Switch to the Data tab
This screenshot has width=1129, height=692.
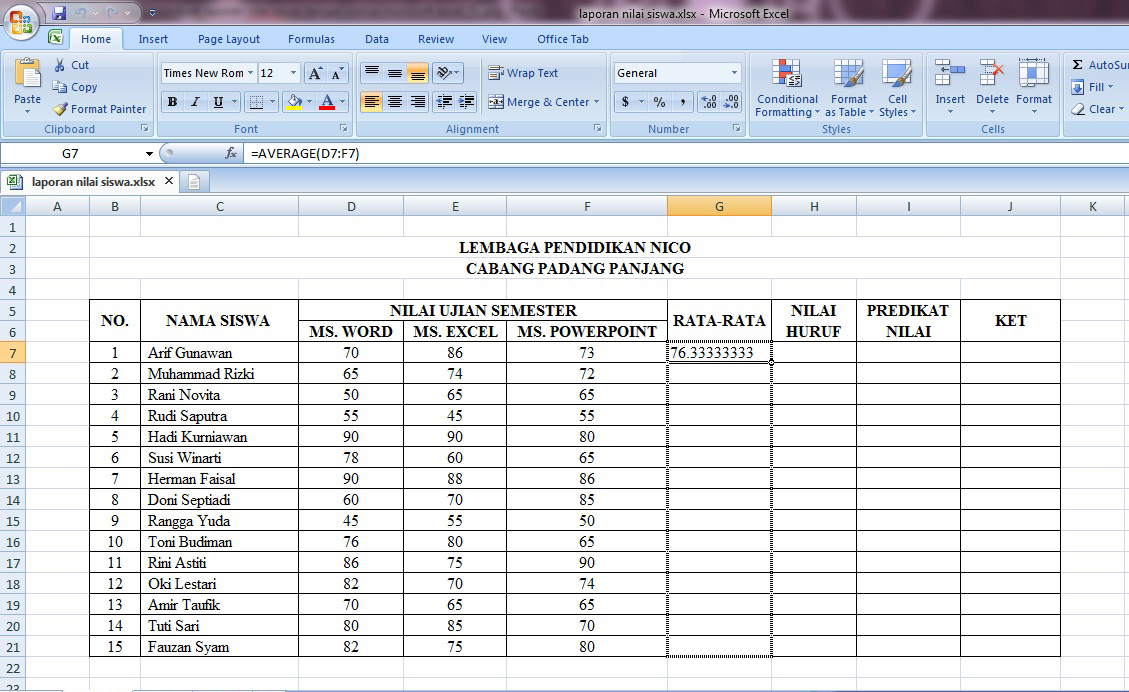click(377, 39)
